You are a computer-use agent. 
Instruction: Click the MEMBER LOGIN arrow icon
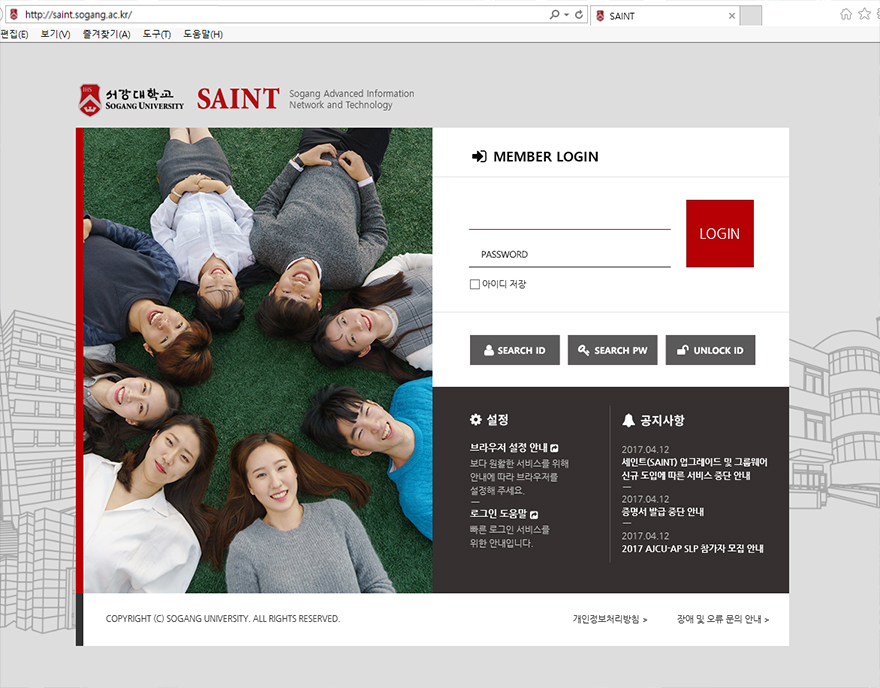[x=479, y=154]
